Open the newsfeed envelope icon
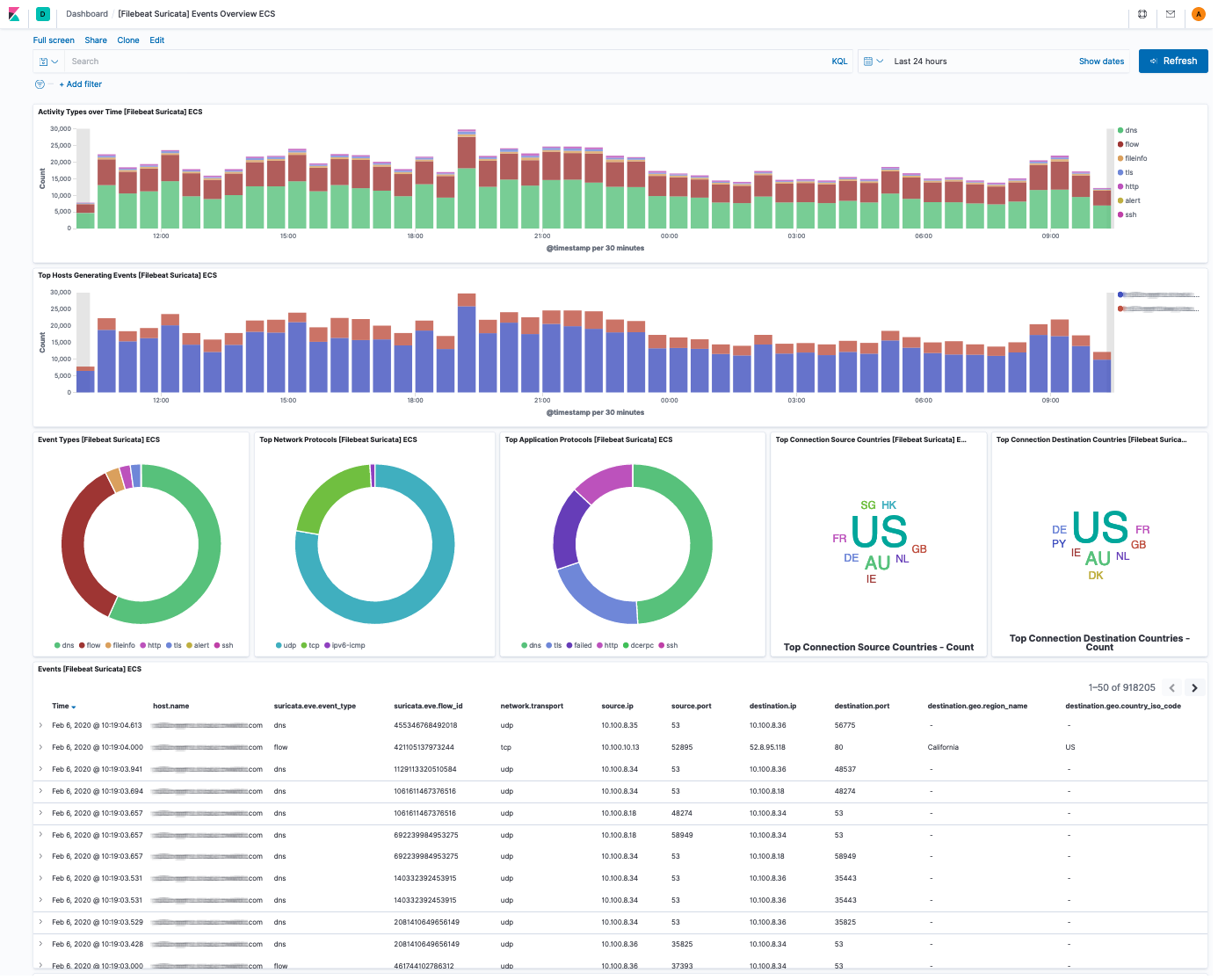Viewport: 1218px width, 980px height. click(x=1170, y=14)
